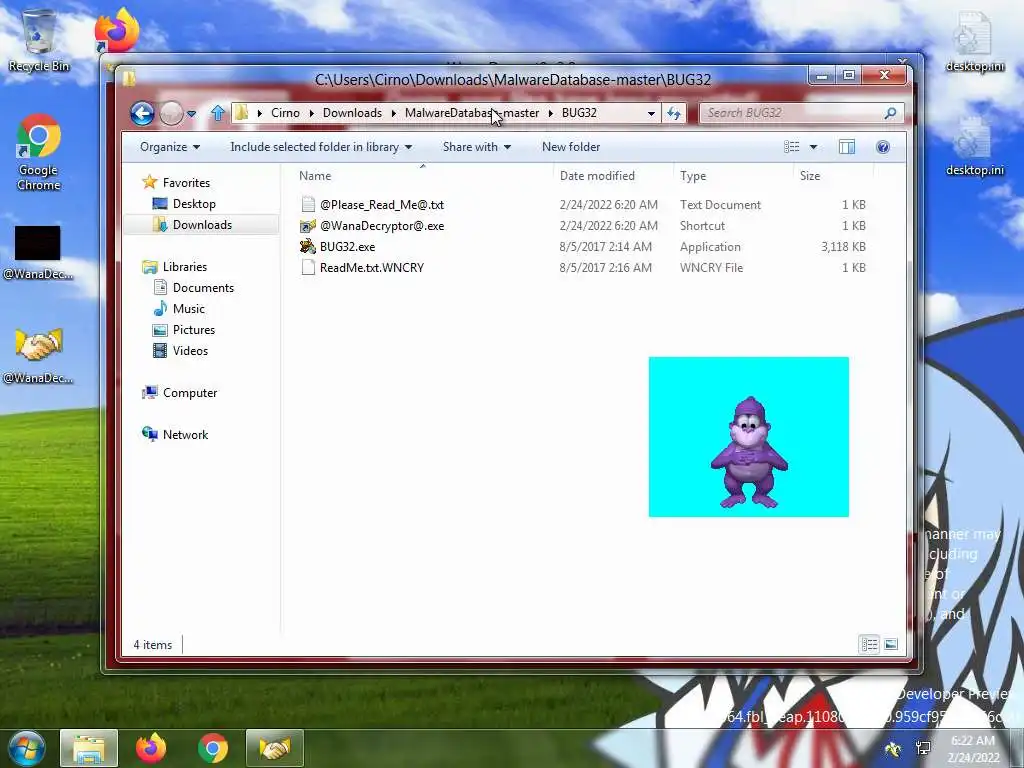This screenshot has width=1024, height=768.
Task: Click the Change your view icon
Action: [x=792, y=147]
